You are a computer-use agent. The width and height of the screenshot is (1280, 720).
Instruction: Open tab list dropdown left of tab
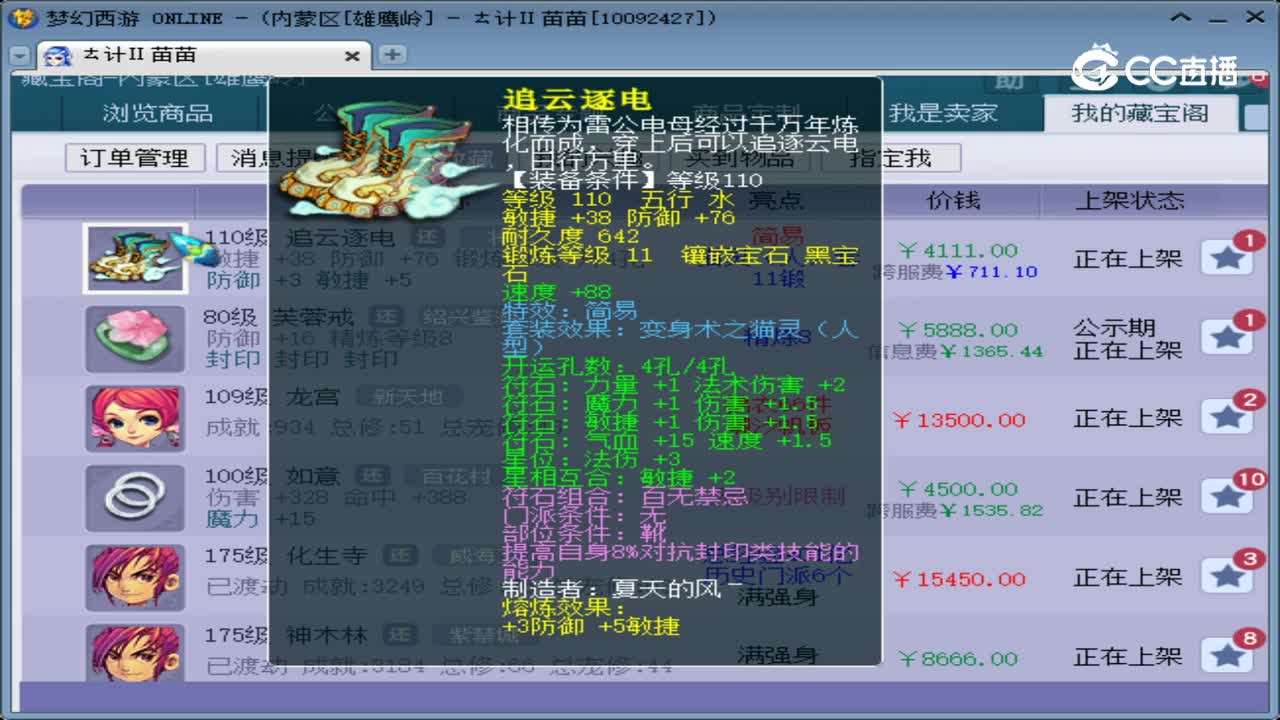[20, 56]
